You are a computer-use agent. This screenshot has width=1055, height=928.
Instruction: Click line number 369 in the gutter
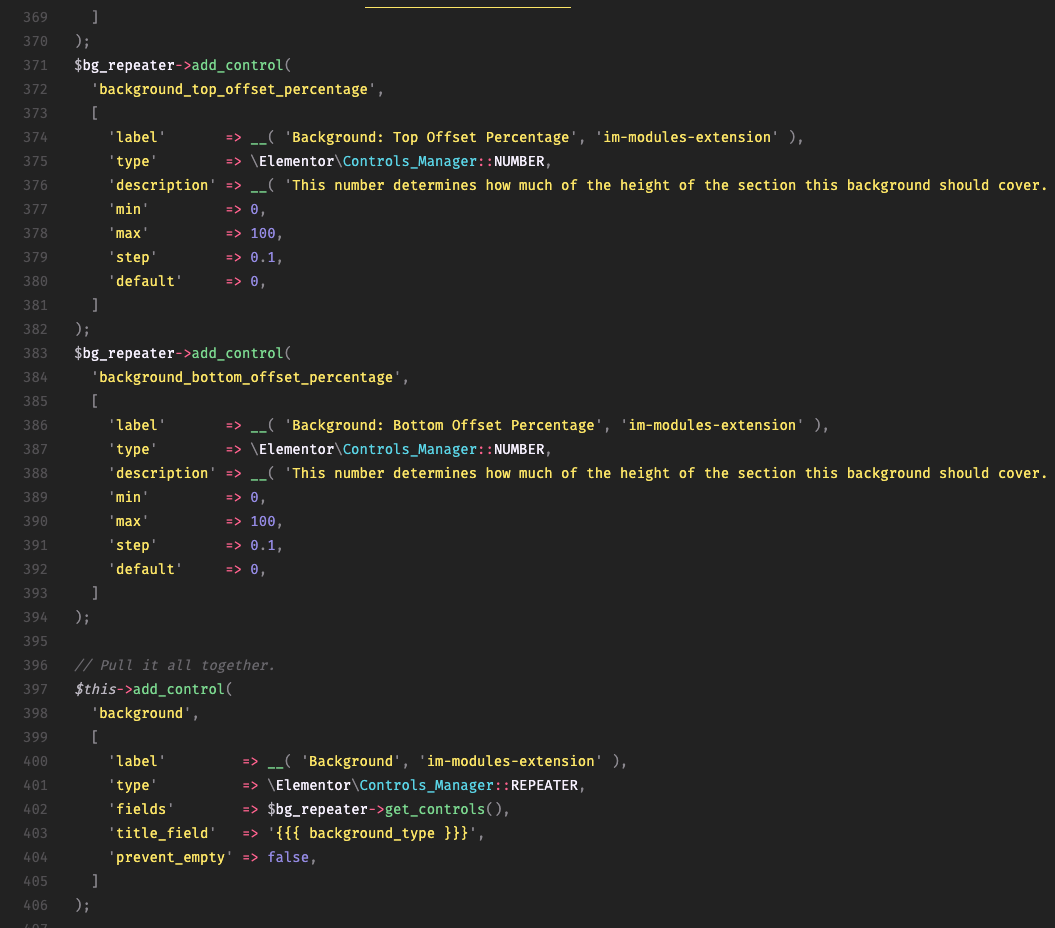click(36, 17)
